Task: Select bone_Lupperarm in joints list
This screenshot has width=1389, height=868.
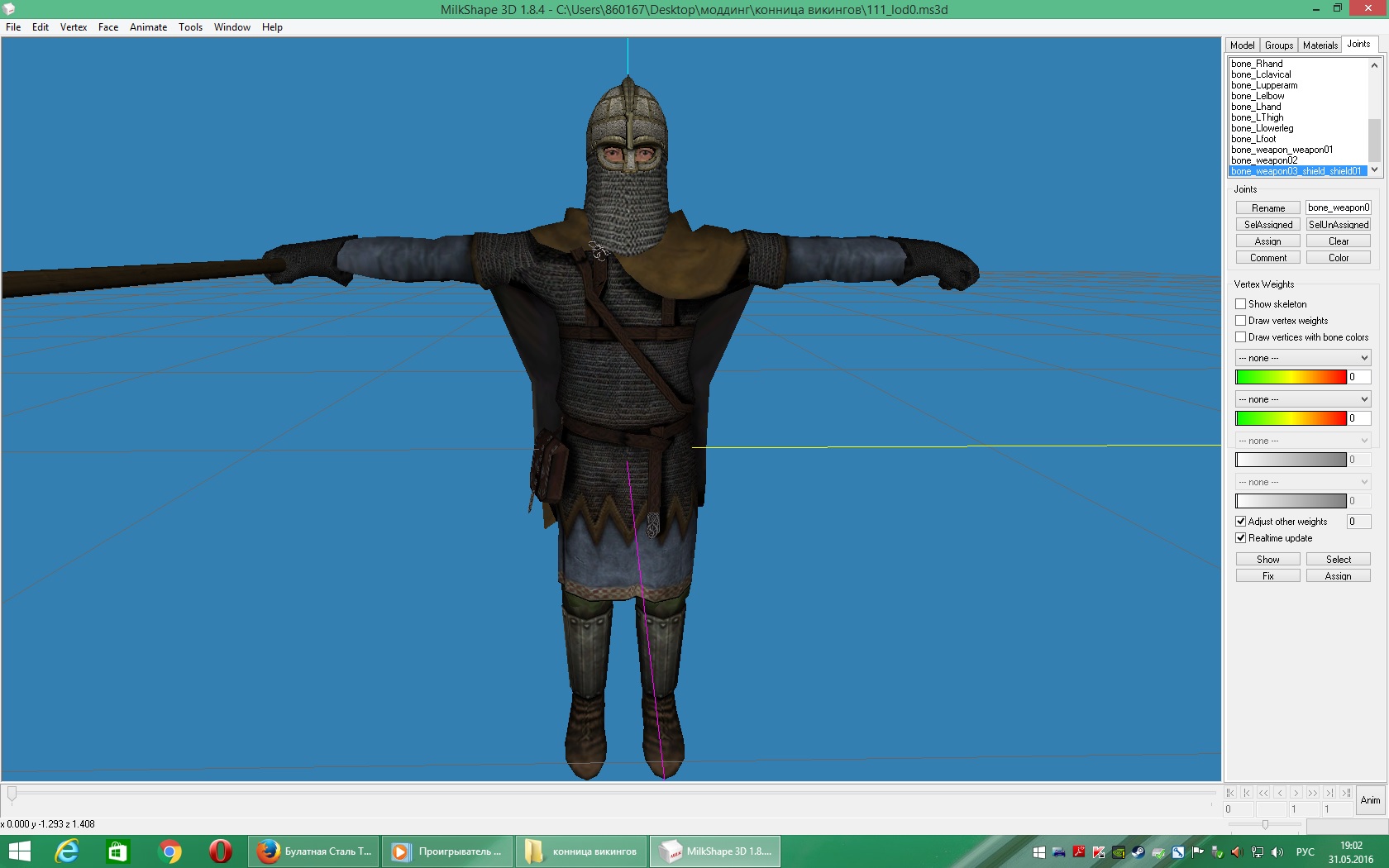Action: [x=1298, y=85]
